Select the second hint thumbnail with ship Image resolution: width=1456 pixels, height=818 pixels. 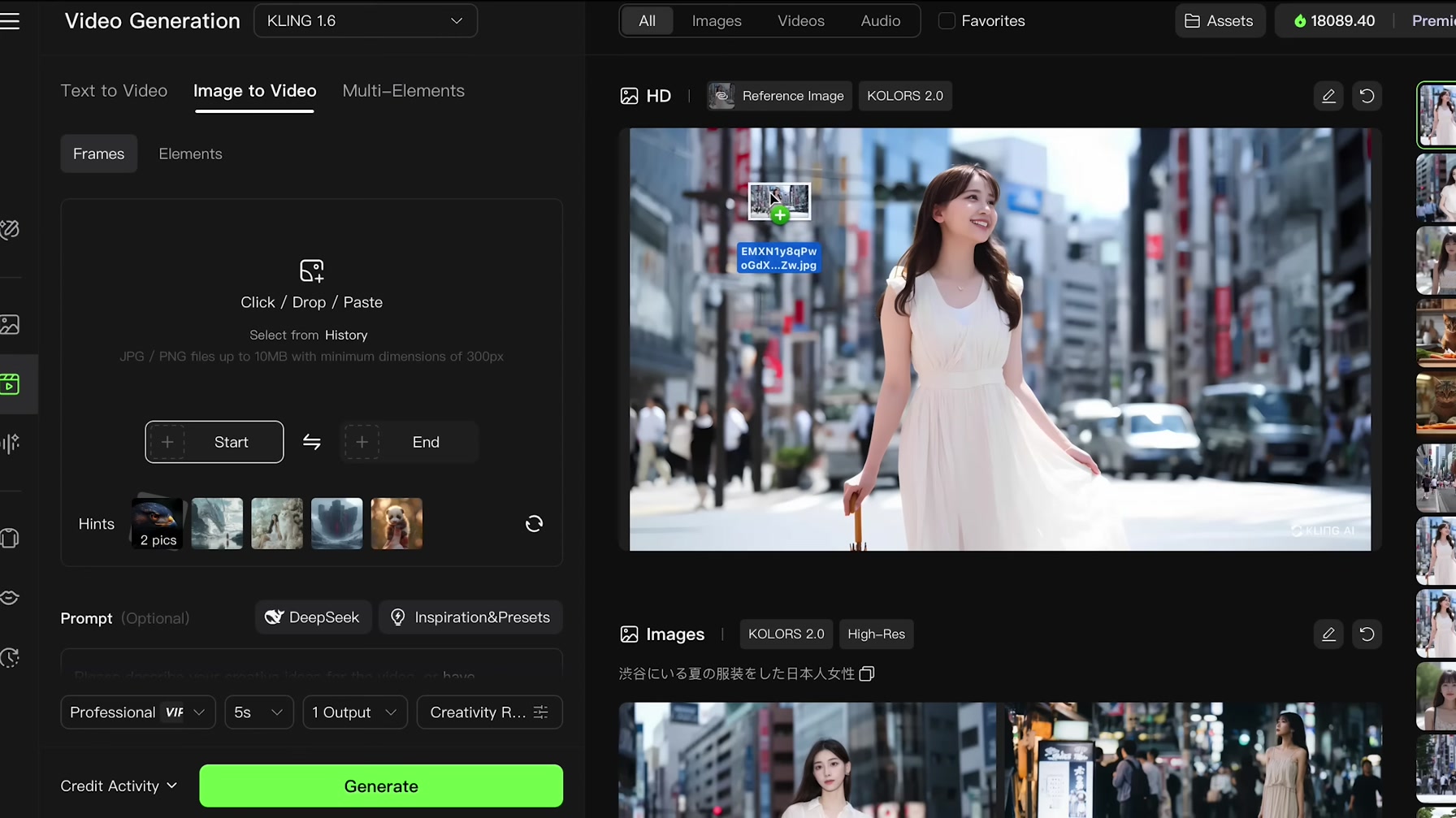(217, 523)
